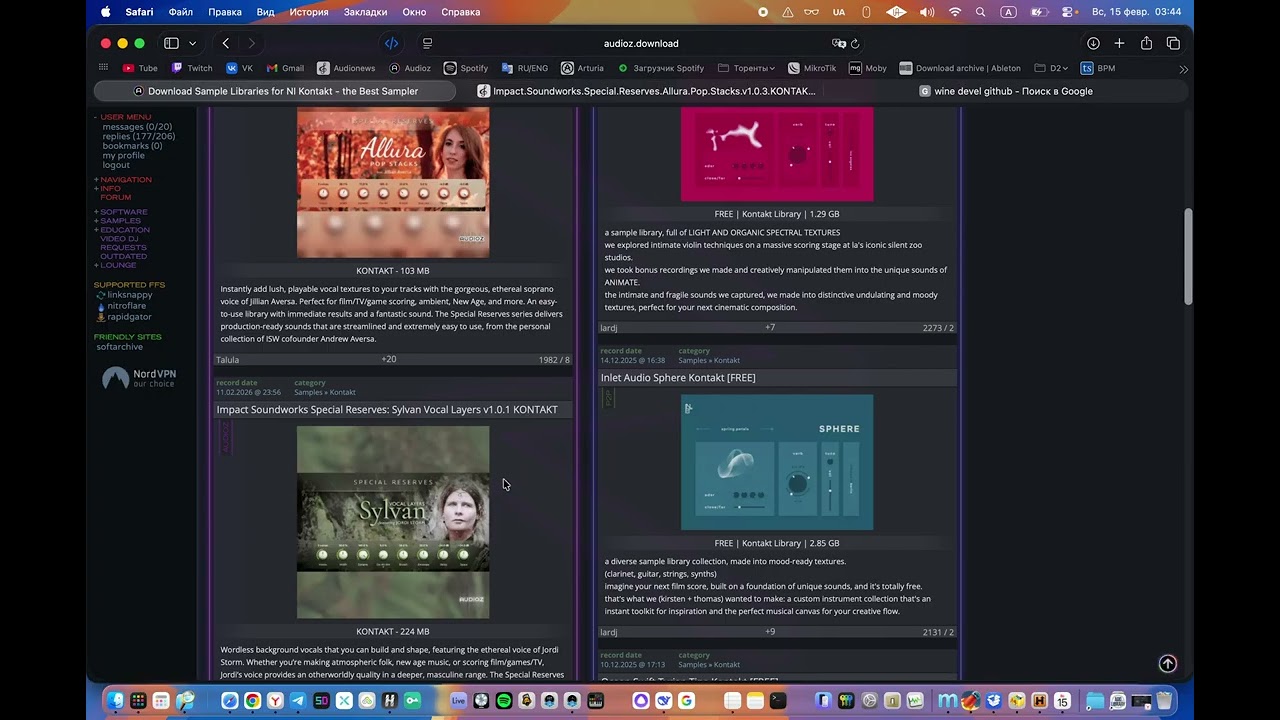The width and height of the screenshot is (1280, 720).
Task: Open Trash in the Dock
Action: (1164, 701)
